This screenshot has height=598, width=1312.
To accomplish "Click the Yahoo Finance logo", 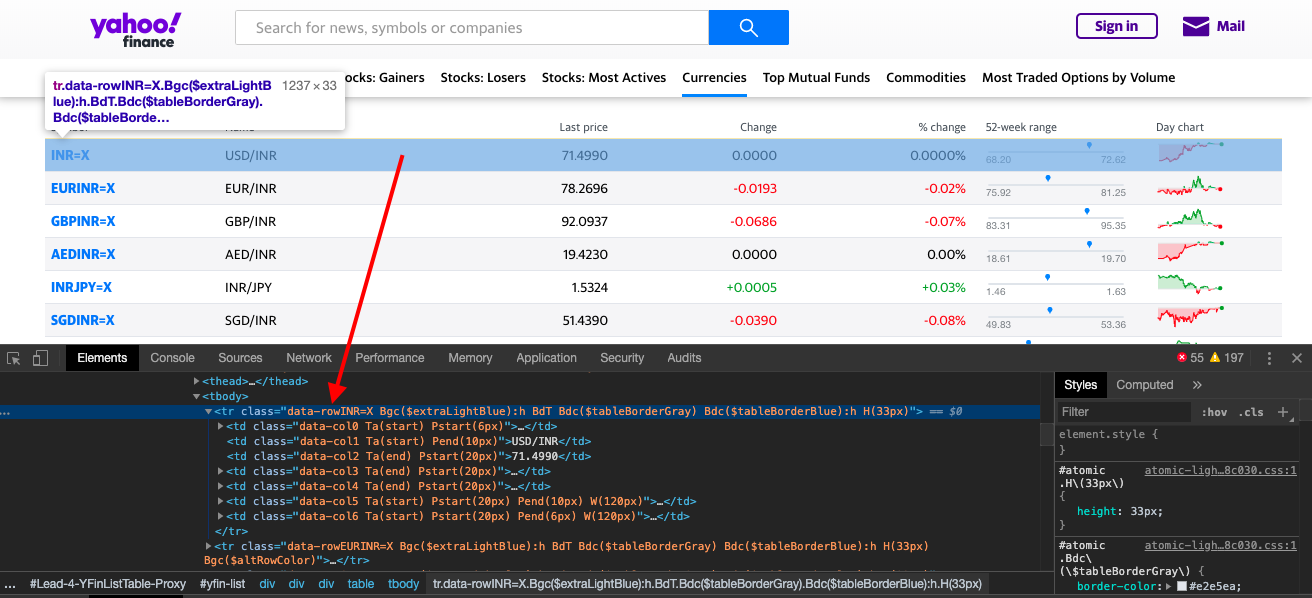I will coord(135,29).
